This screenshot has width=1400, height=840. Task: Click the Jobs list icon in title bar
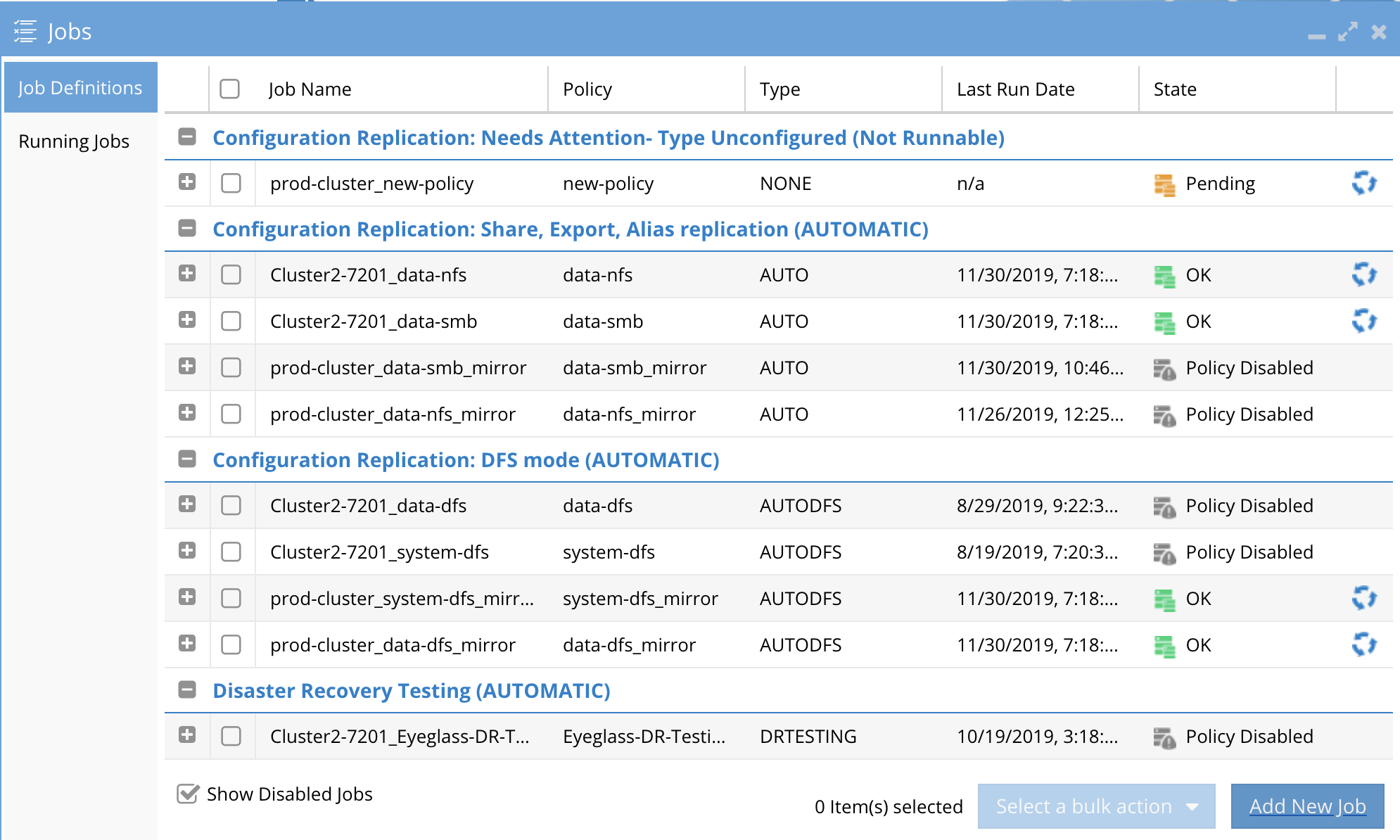[25, 32]
